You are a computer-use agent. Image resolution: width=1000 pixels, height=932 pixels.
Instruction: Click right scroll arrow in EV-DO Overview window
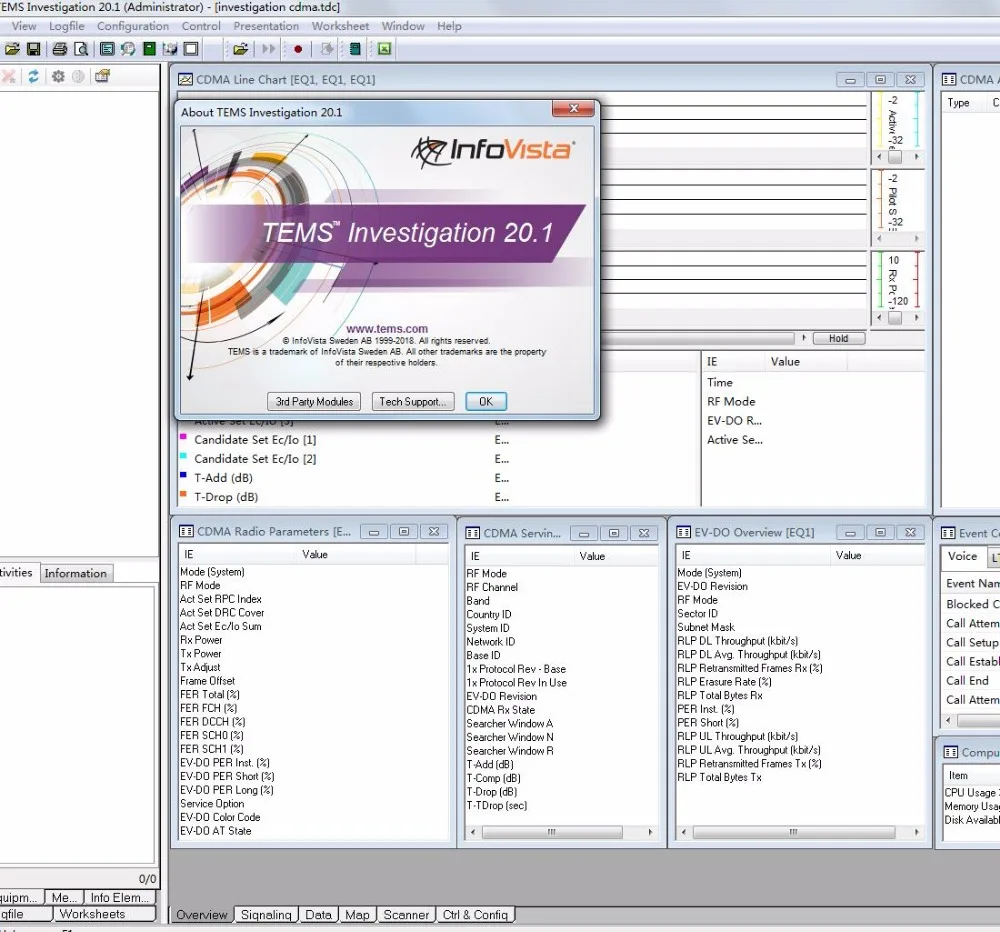click(916, 832)
